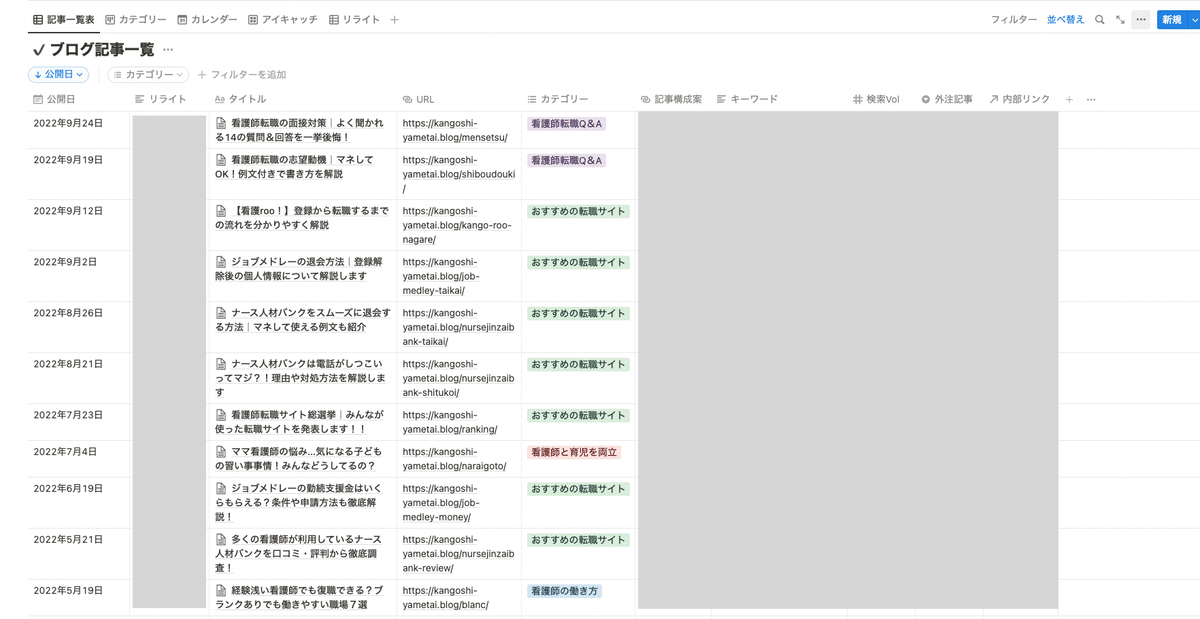Open the nursejinzaibank-review/ URL link
Viewport: 1200px width, 619px height.
coord(458,554)
